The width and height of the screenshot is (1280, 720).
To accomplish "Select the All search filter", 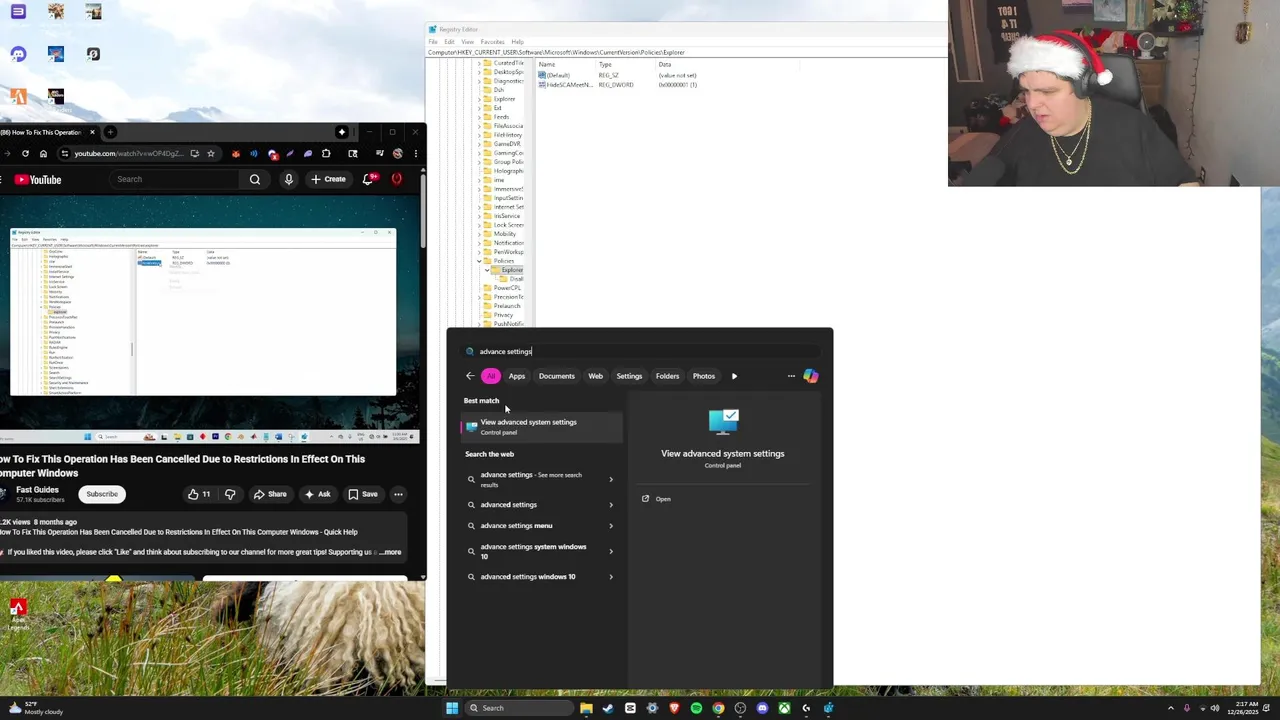I will pyautogui.click(x=490, y=376).
